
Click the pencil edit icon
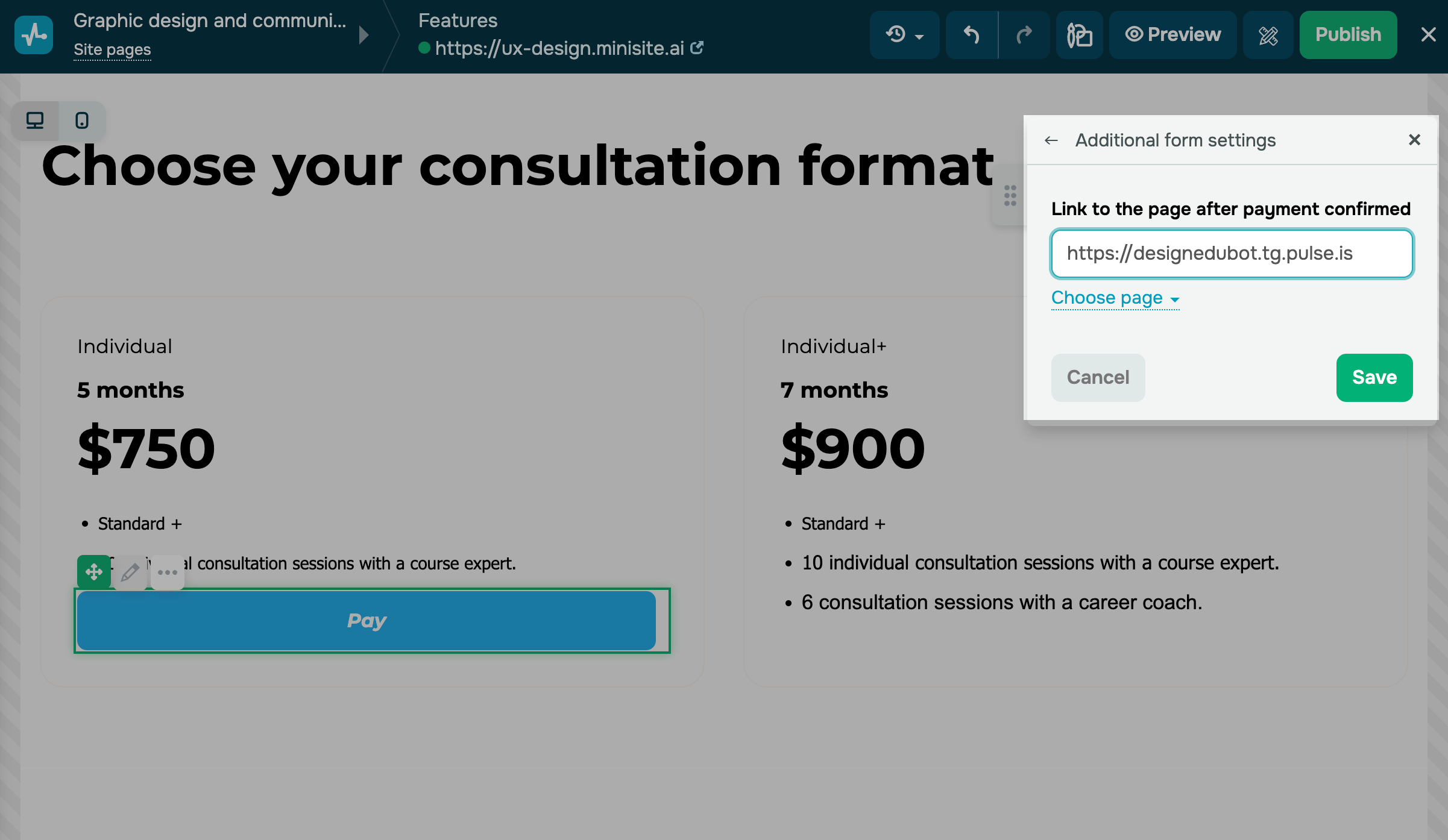coord(130,572)
